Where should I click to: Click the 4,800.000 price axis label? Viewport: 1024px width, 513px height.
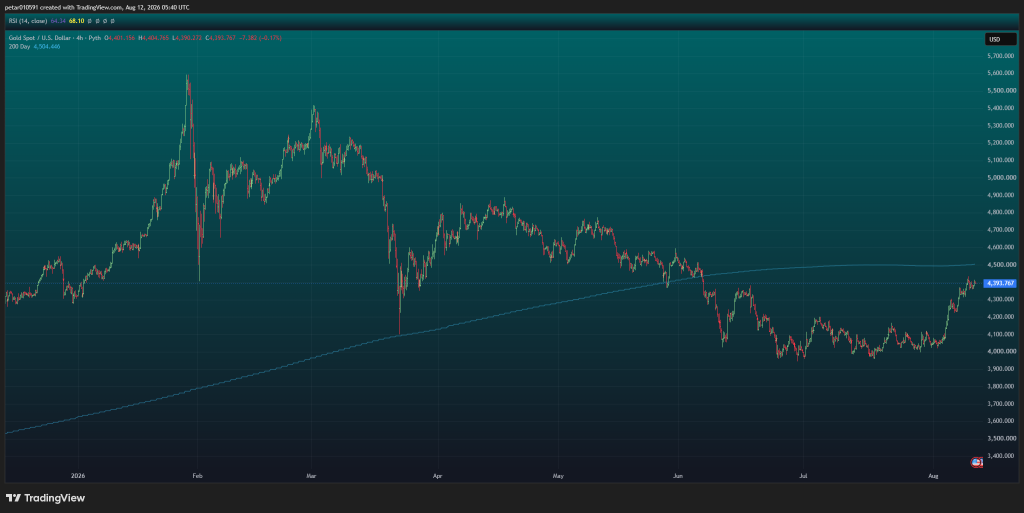(x=1002, y=212)
